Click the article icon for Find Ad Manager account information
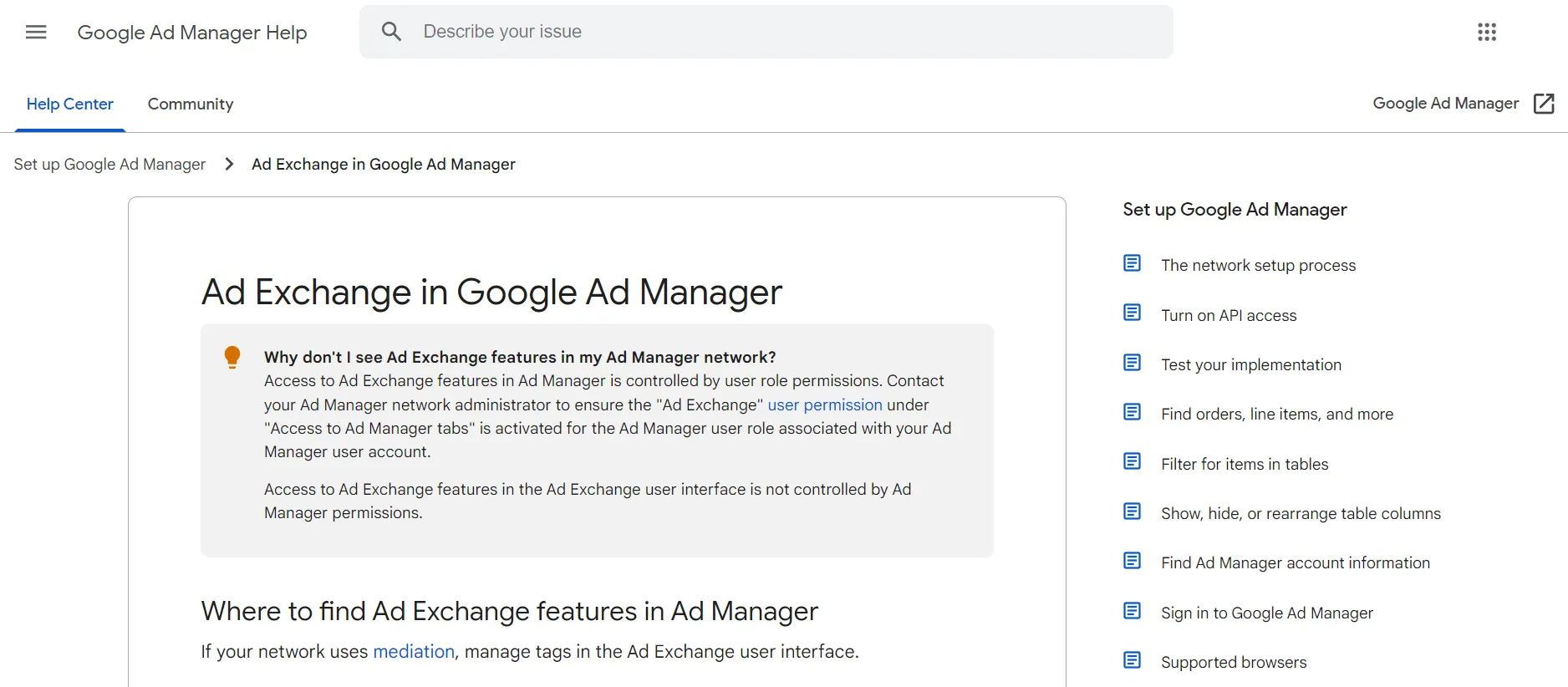This screenshot has width=1568, height=687. [1132, 561]
